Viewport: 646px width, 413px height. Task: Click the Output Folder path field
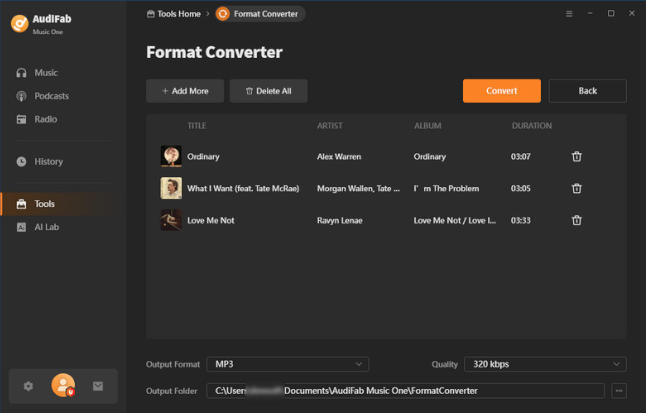click(x=405, y=391)
